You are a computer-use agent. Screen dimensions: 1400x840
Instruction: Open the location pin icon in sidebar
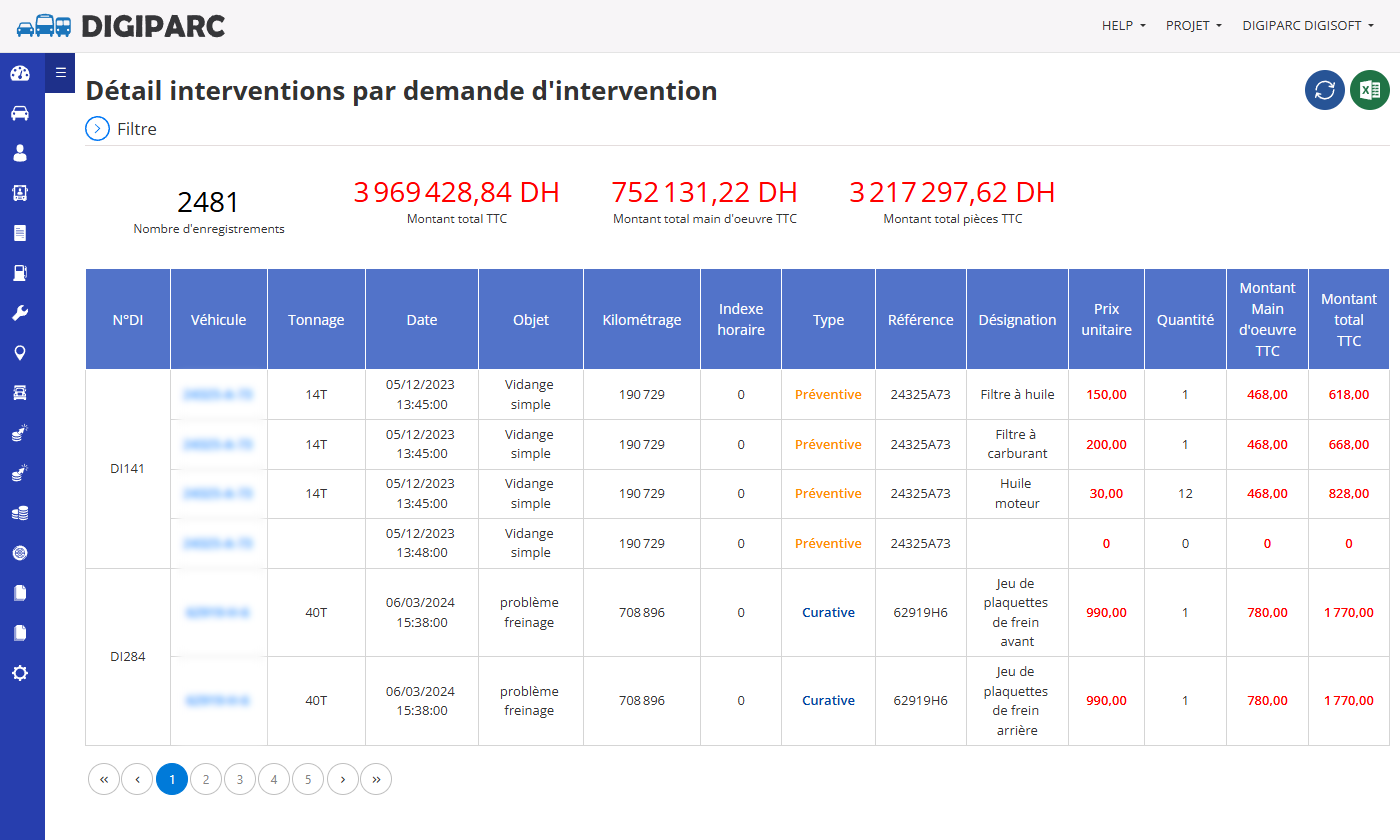tap(20, 353)
